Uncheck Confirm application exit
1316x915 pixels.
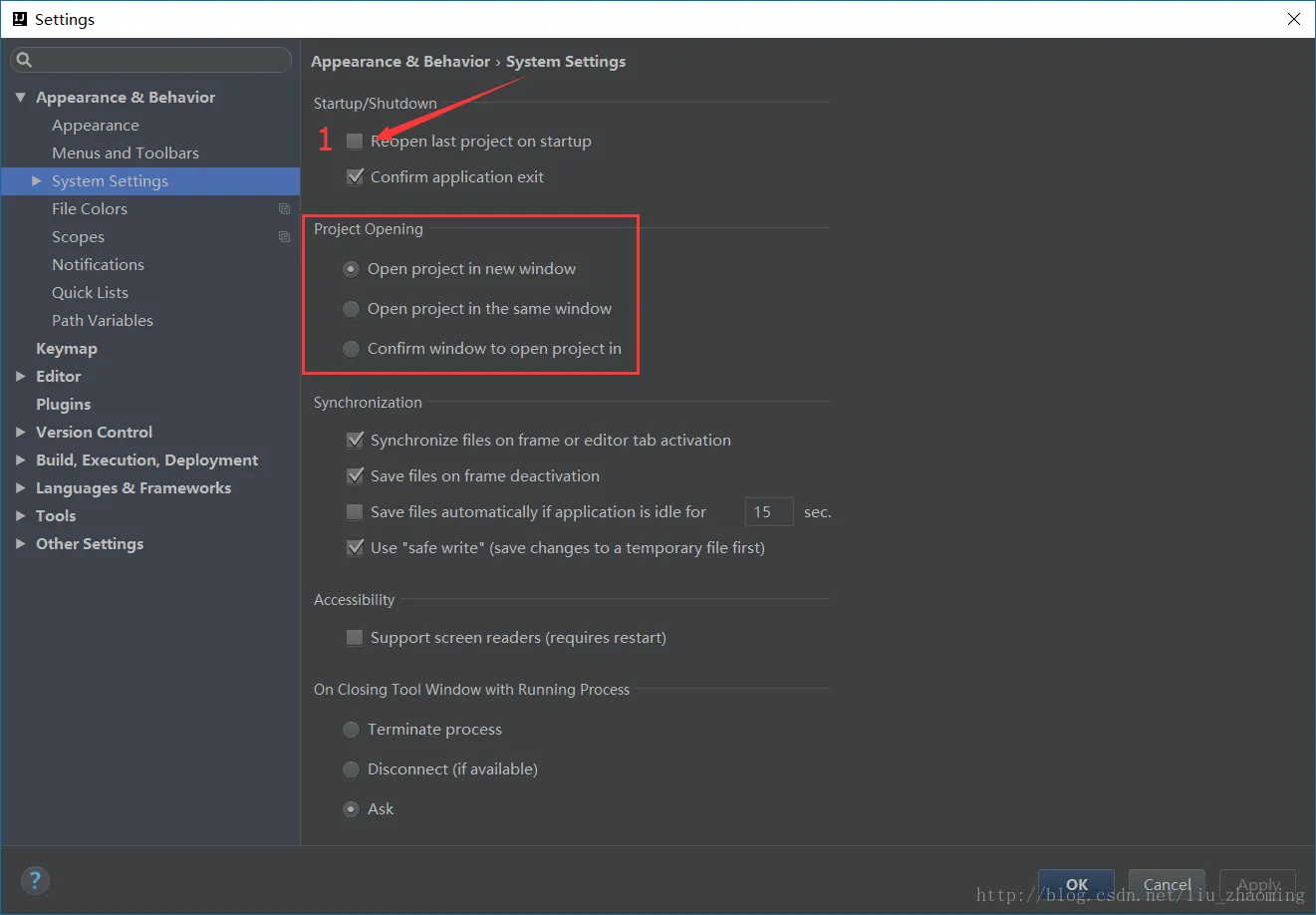[x=355, y=177]
